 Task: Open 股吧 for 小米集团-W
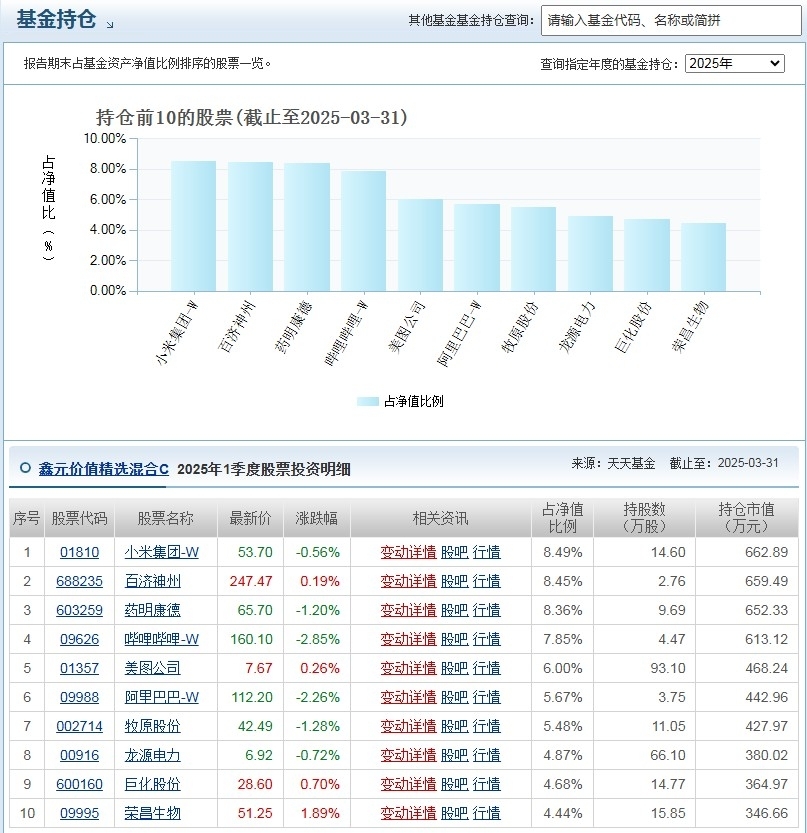pos(455,552)
